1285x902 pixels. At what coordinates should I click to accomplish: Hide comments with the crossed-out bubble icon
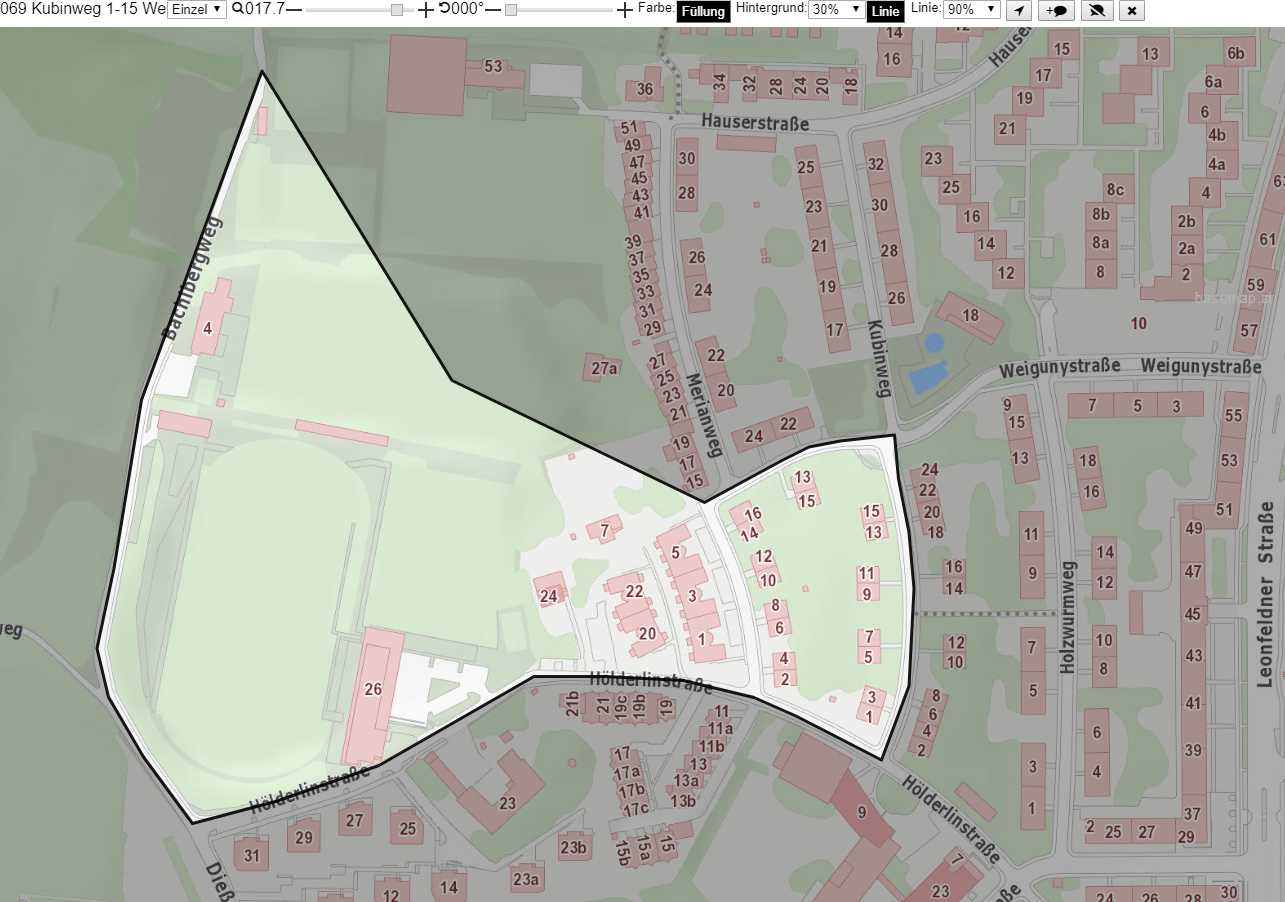[1097, 11]
